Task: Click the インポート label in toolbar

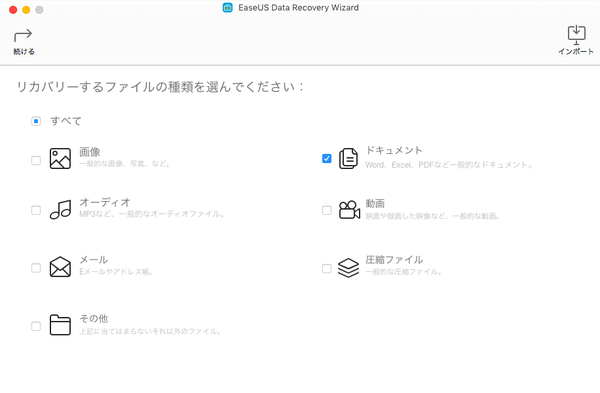Action: coord(576,52)
